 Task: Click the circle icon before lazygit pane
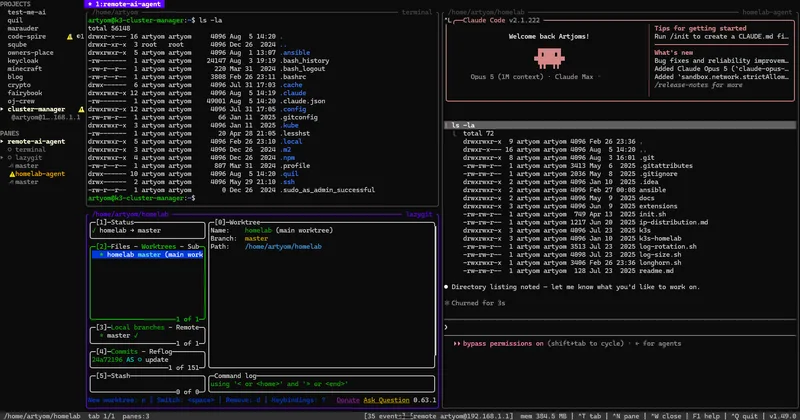coord(10,158)
